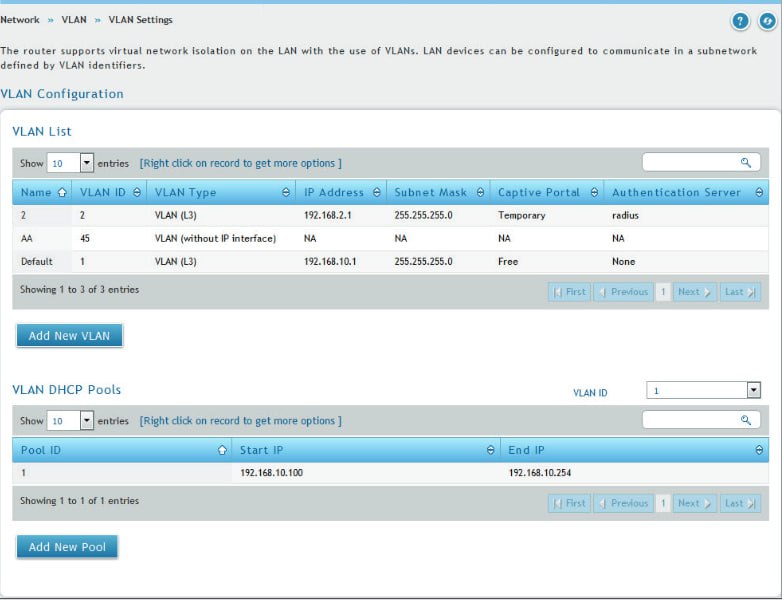Viewport: 782px width, 600px height.
Task: Click the Free captive portal cell
Action: coord(508,261)
